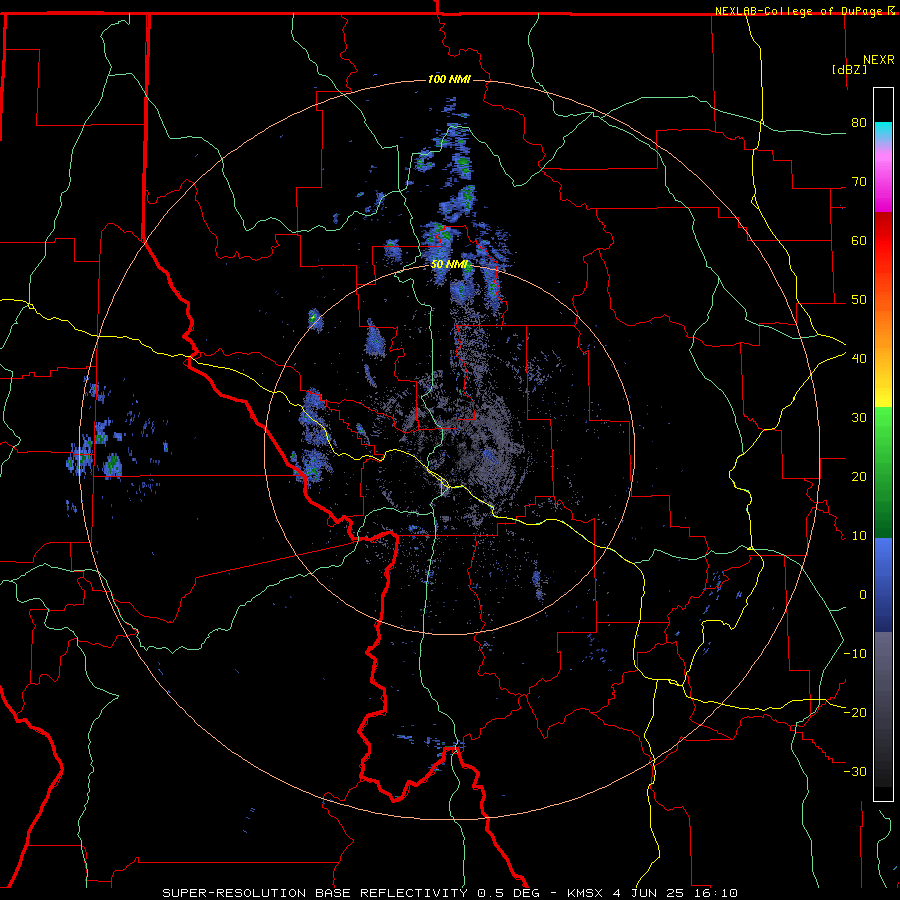900x900 pixels.
Task: Click the NEXR label above the scale
Action: [879, 60]
